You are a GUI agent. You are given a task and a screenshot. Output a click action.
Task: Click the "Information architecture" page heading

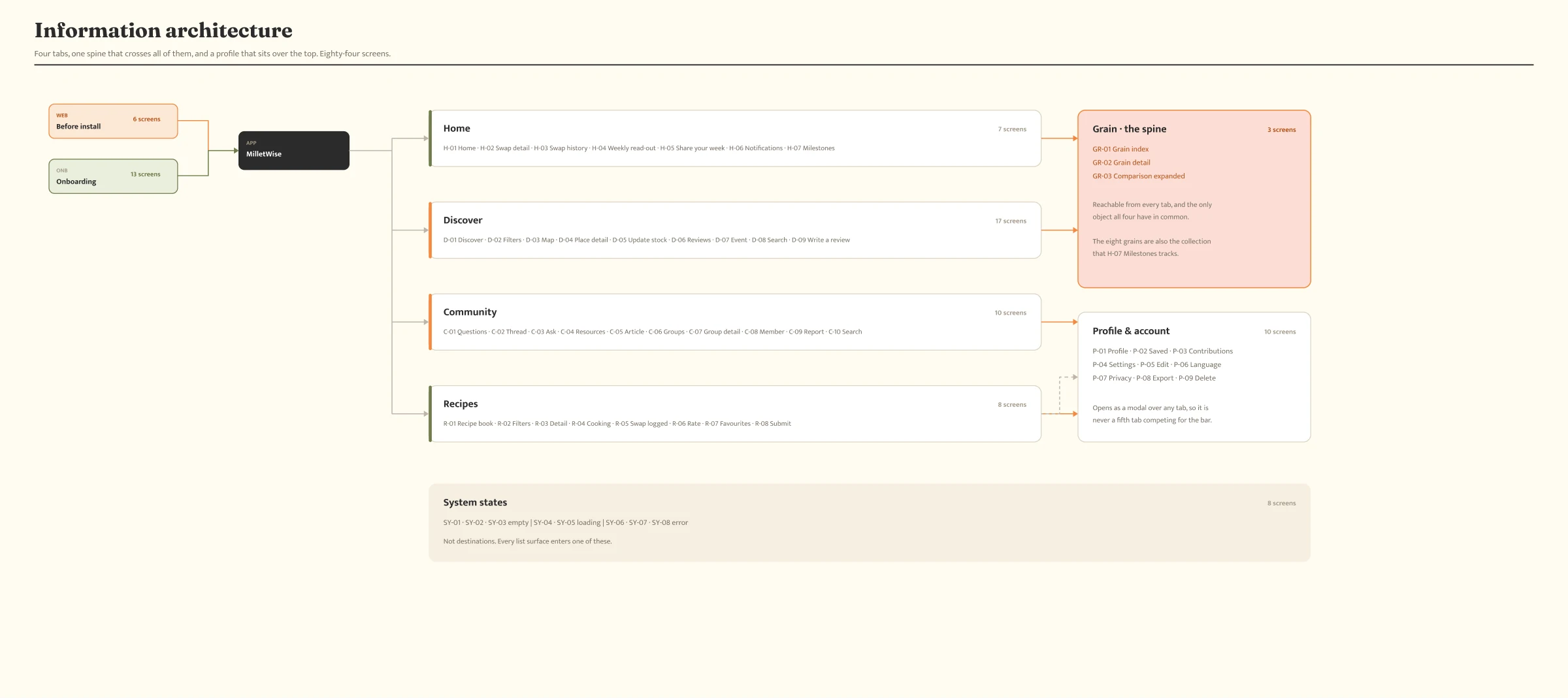[163, 30]
